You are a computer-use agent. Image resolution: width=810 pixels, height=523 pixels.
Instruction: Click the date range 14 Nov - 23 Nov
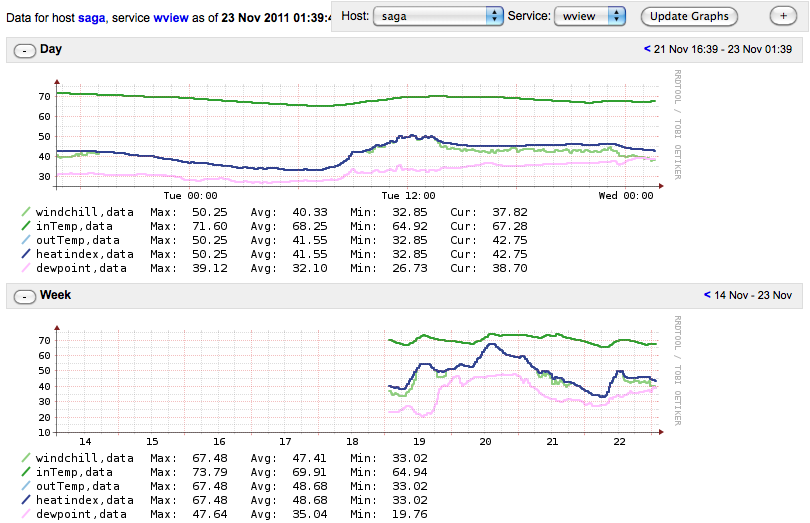click(753, 295)
